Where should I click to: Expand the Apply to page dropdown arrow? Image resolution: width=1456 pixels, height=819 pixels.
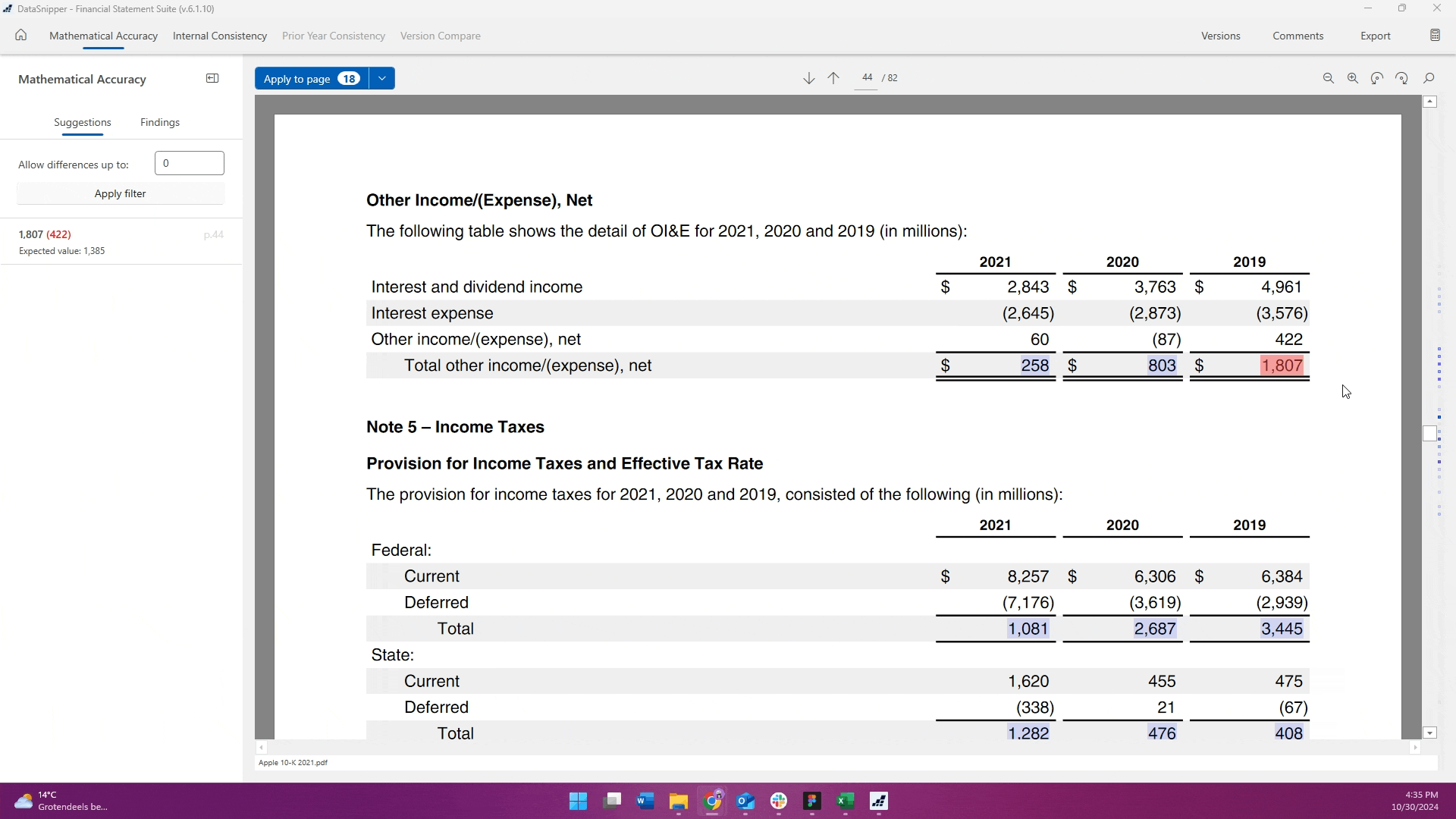pyautogui.click(x=382, y=78)
